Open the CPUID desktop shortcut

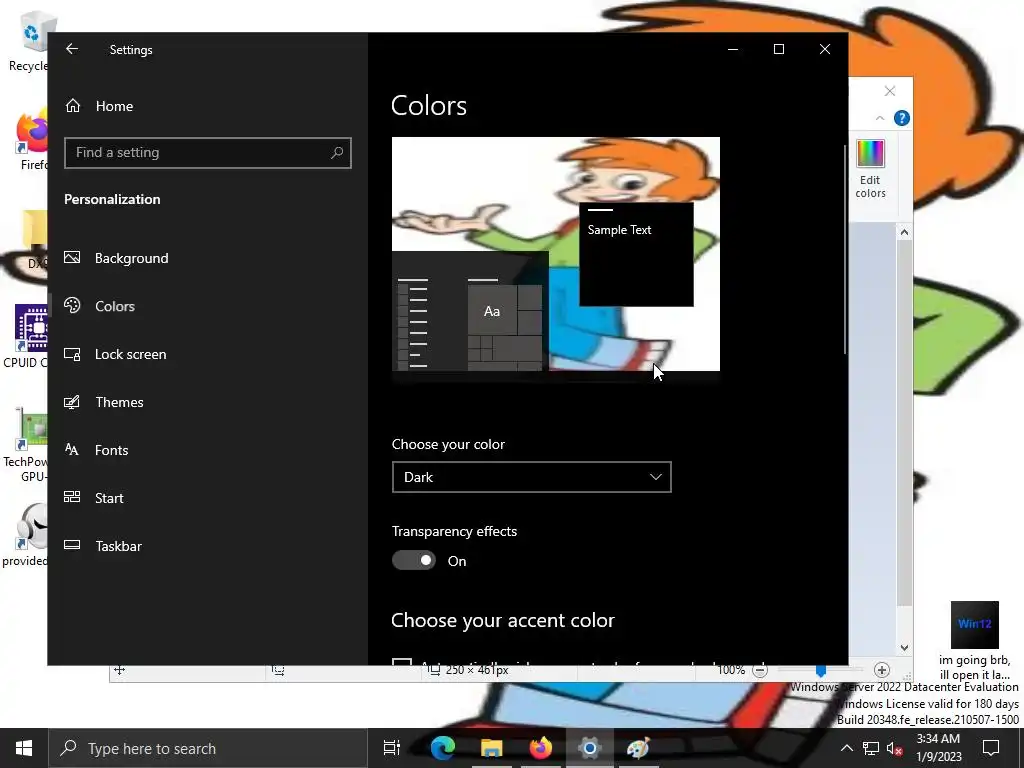26,336
